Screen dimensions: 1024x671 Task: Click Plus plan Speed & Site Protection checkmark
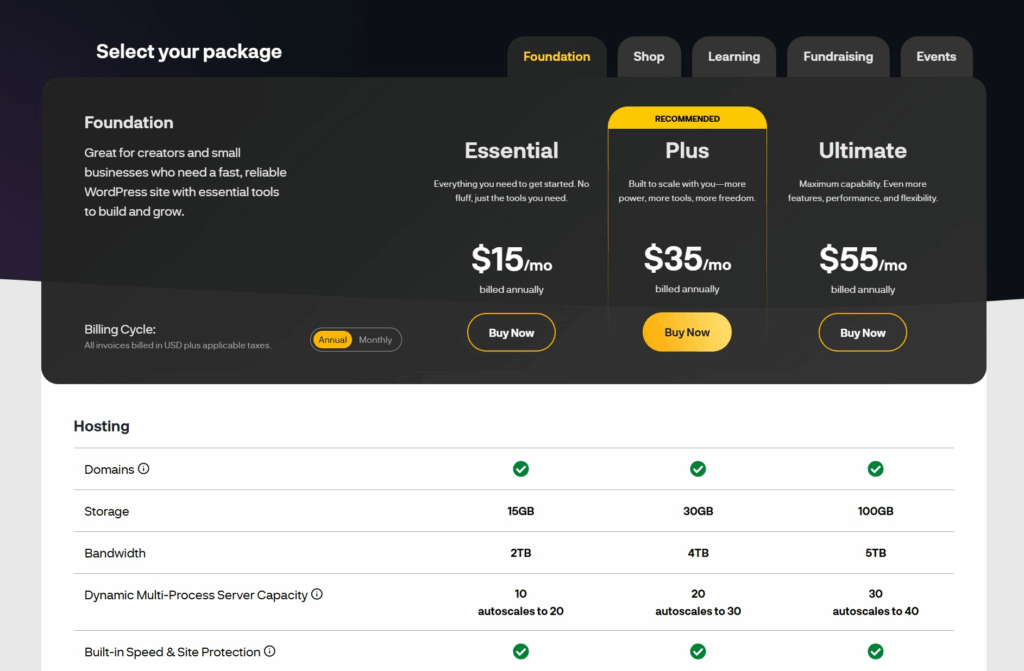click(698, 652)
